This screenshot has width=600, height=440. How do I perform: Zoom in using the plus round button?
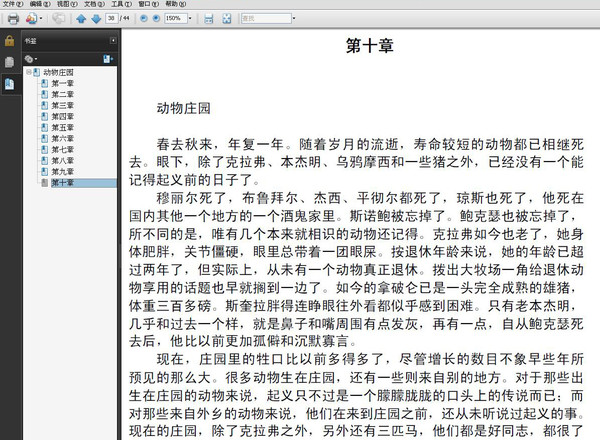coord(156,18)
